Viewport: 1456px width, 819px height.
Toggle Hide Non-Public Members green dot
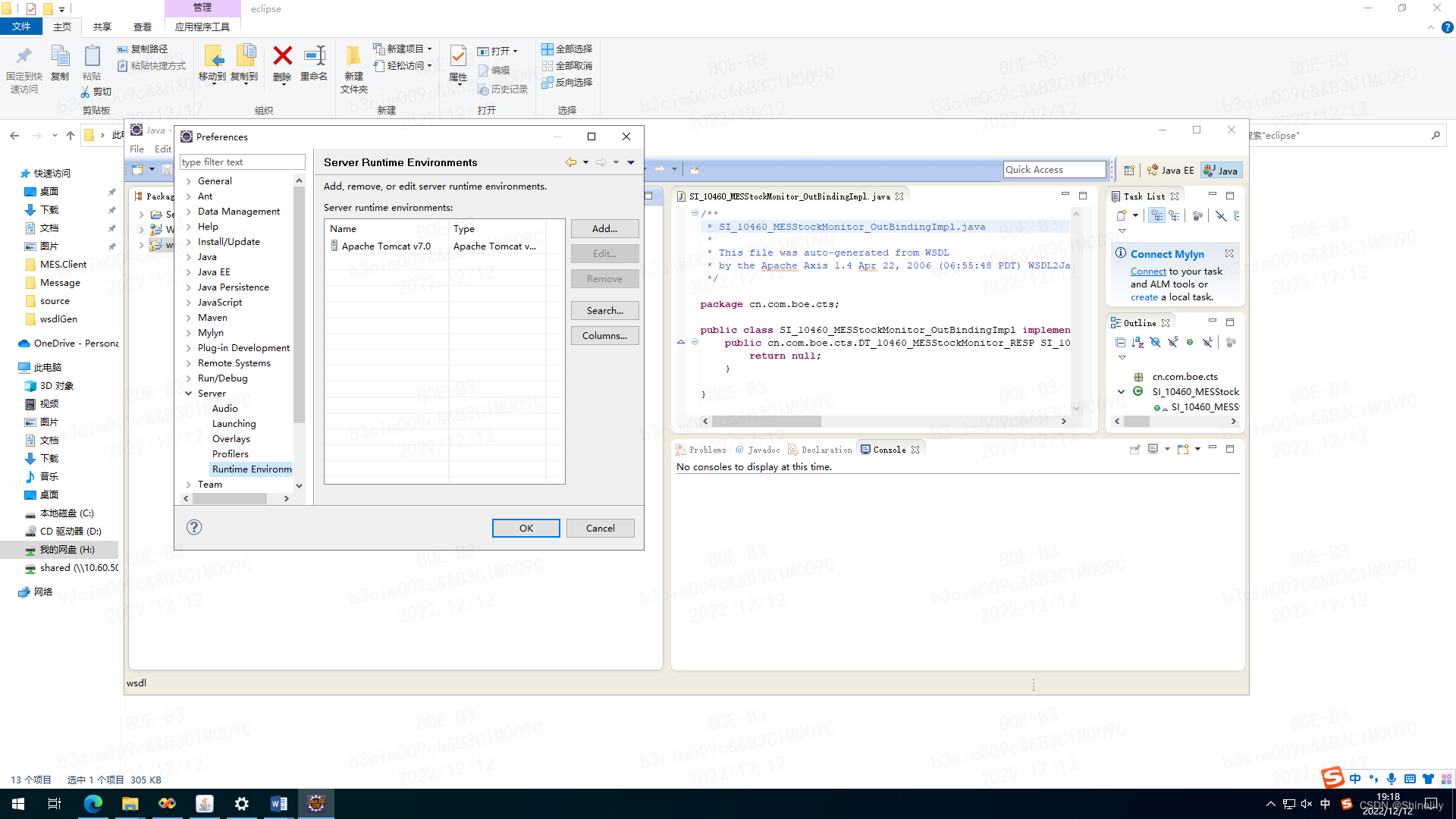click(1190, 343)
